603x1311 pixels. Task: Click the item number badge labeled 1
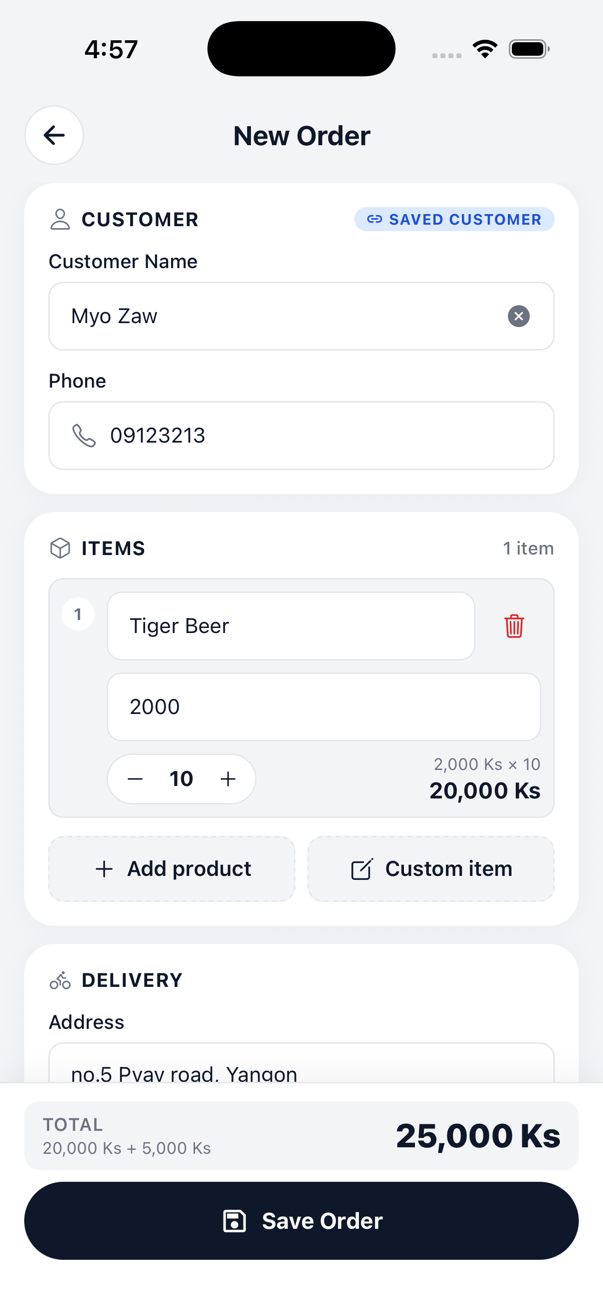[78, 614]
